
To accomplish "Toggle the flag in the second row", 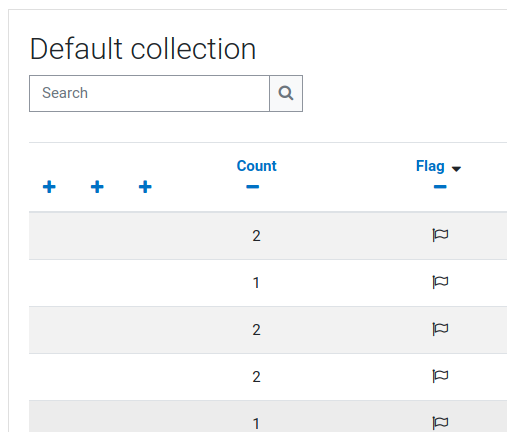I will pos(440,282).
